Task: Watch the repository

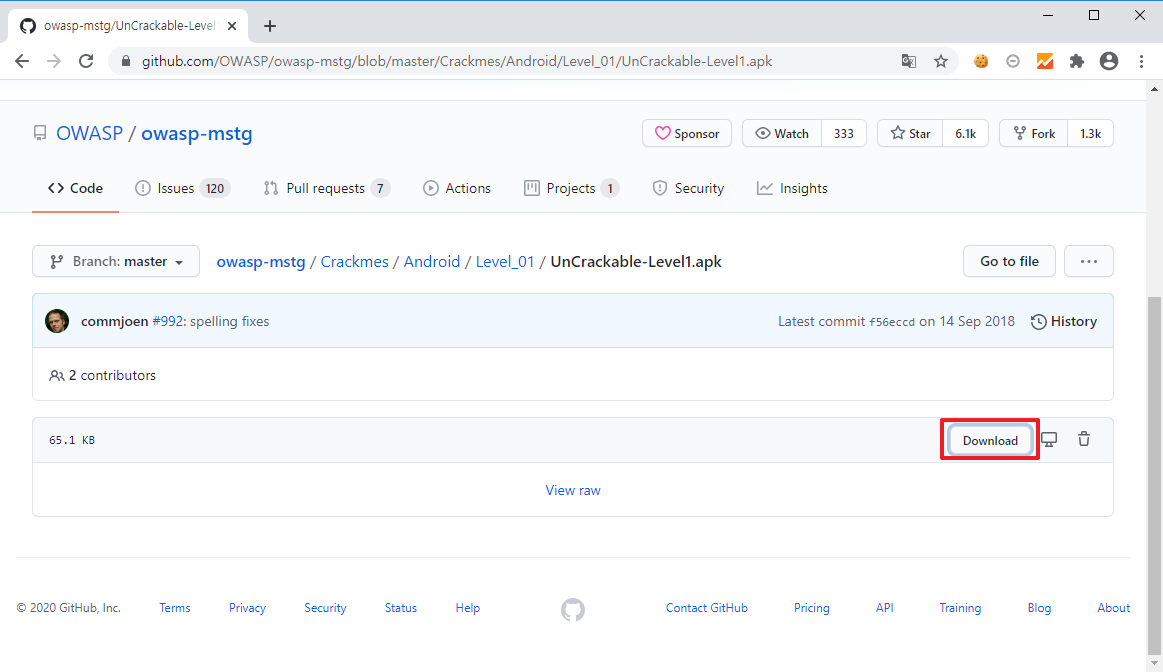Action: point(782,134)
